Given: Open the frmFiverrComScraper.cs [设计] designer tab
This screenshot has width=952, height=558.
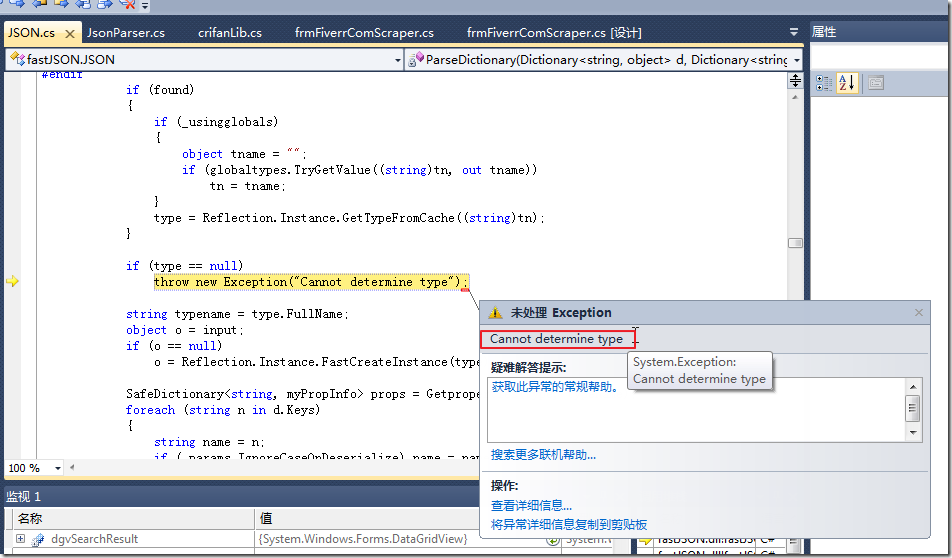Looking at the screenshot, I should [x=554, y=33].
